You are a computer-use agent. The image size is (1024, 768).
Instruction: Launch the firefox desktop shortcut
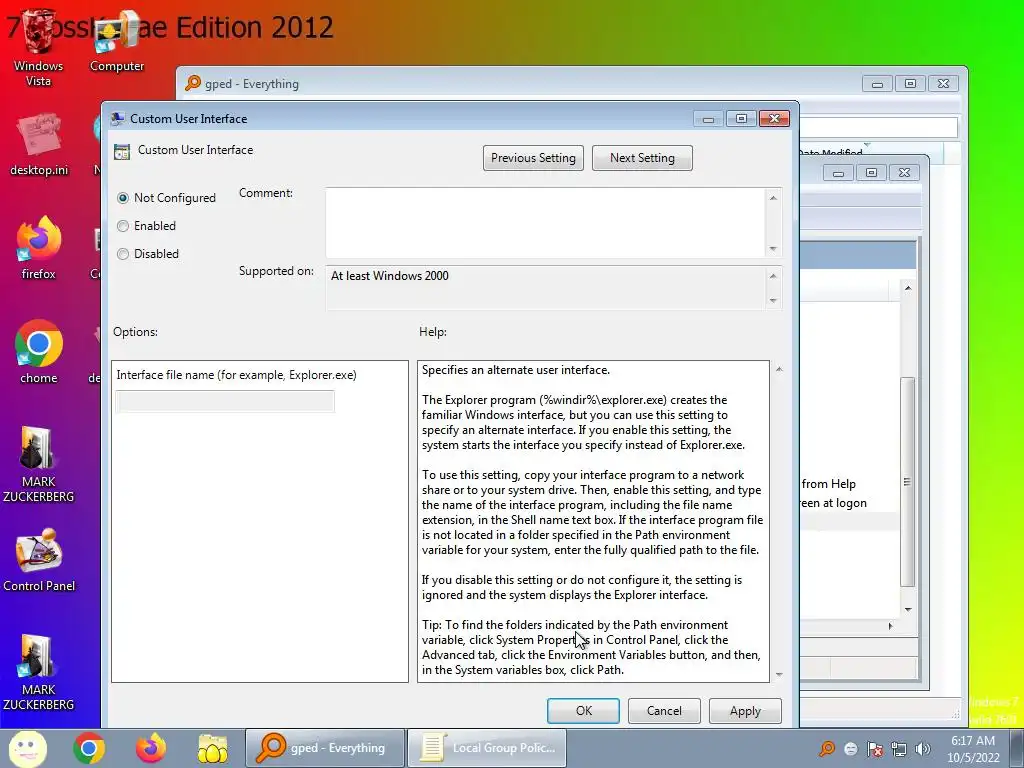point(39,248)
